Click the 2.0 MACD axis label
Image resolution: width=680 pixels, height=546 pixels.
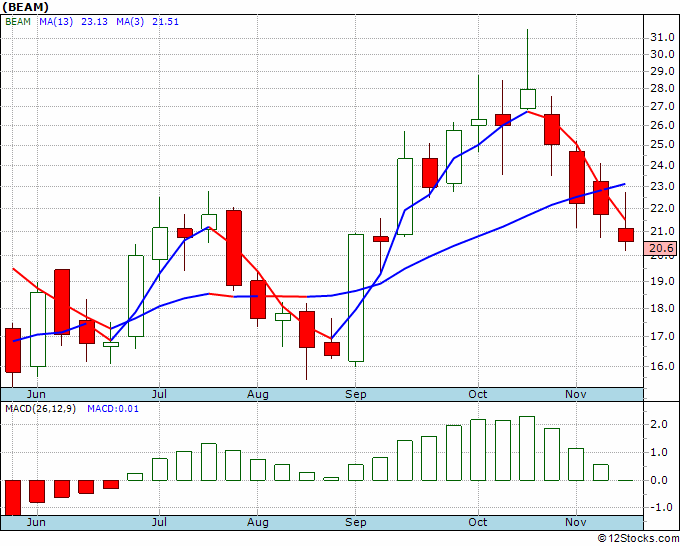coord(659,424)
